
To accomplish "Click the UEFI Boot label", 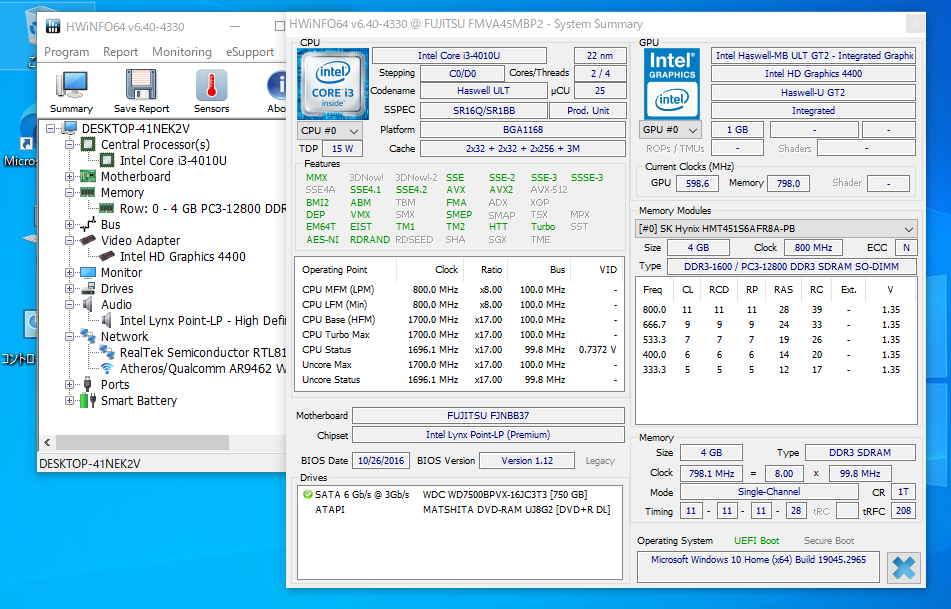I will point(756,540).
